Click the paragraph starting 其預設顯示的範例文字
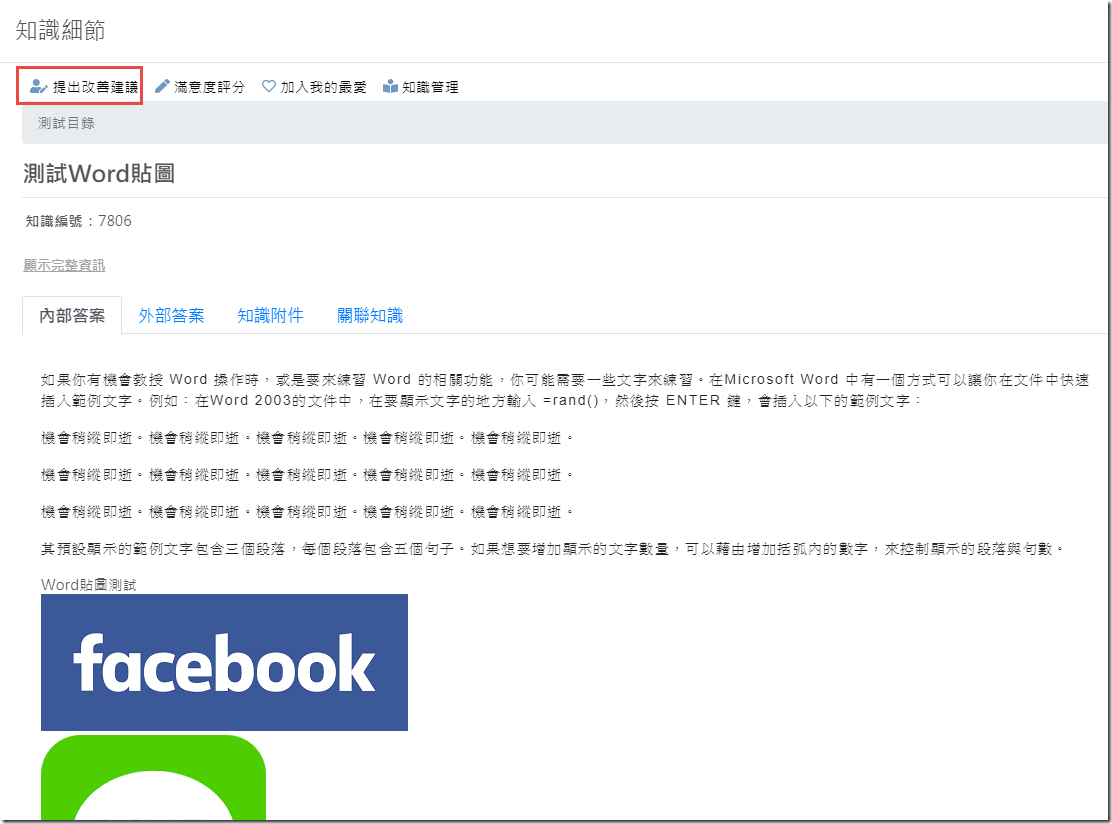1112x824 pixels. (x=553, y=549)
